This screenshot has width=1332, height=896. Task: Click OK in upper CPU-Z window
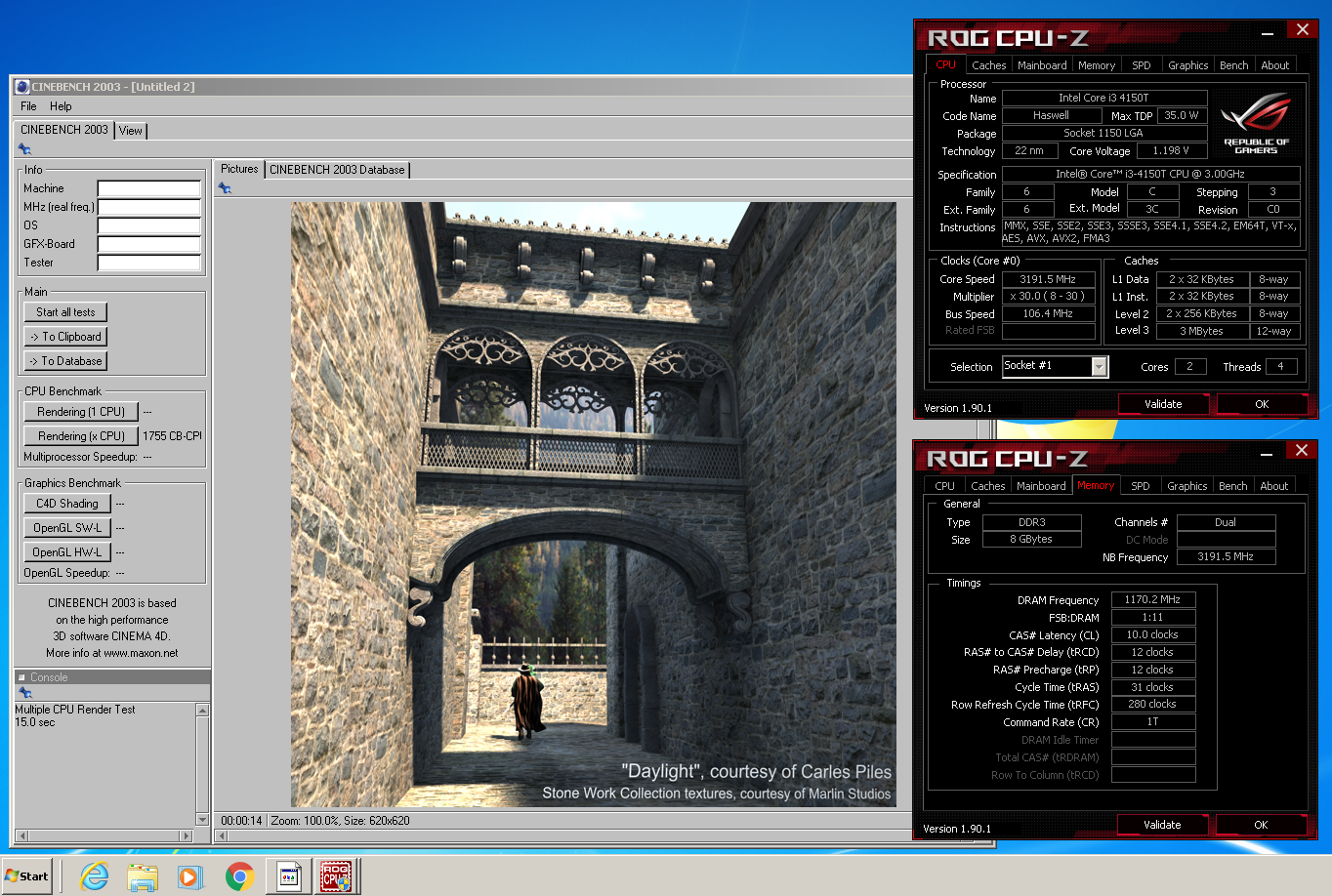(1262, 404)
